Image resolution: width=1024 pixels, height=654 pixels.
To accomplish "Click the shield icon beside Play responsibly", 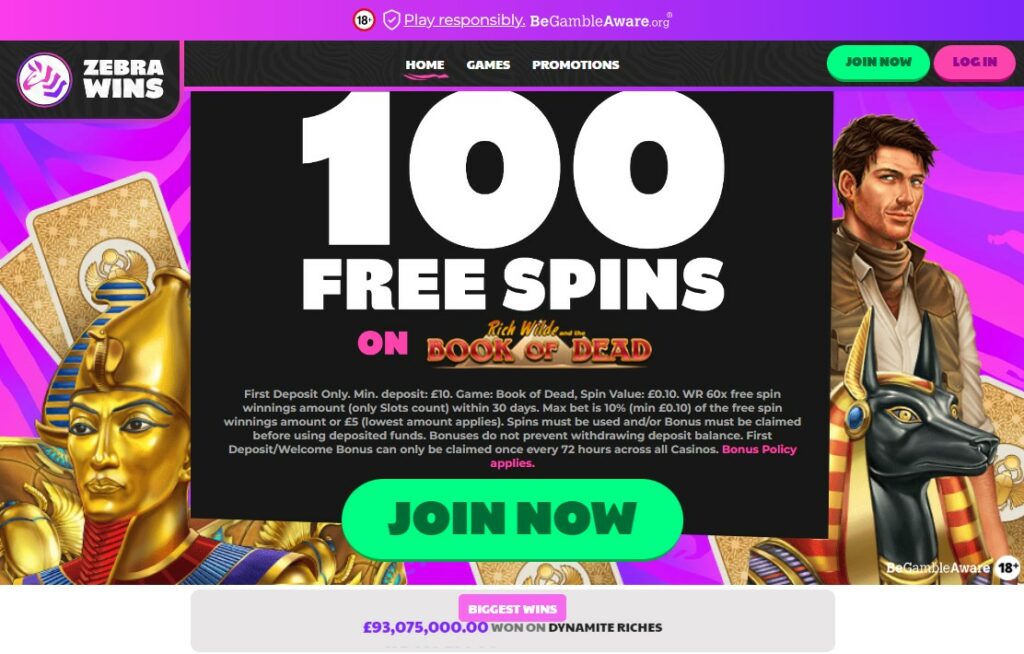I will tap(391, 20).
